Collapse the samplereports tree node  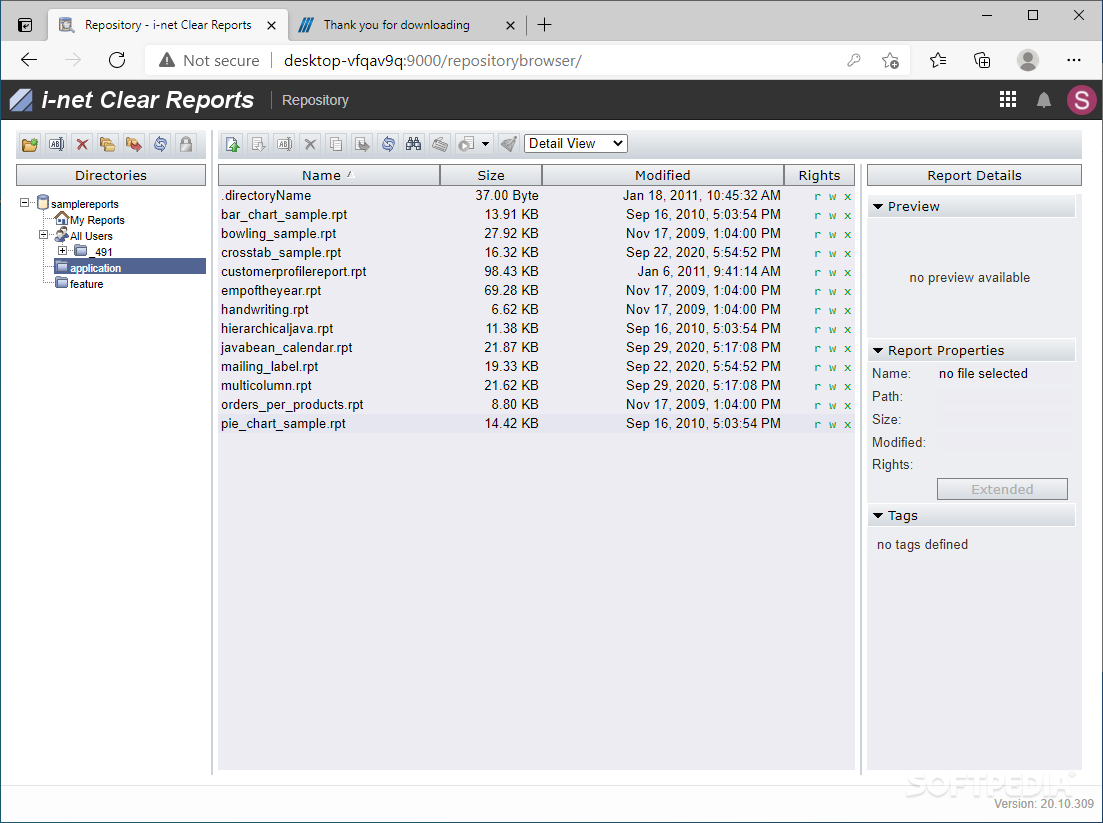tap(25, 203)
